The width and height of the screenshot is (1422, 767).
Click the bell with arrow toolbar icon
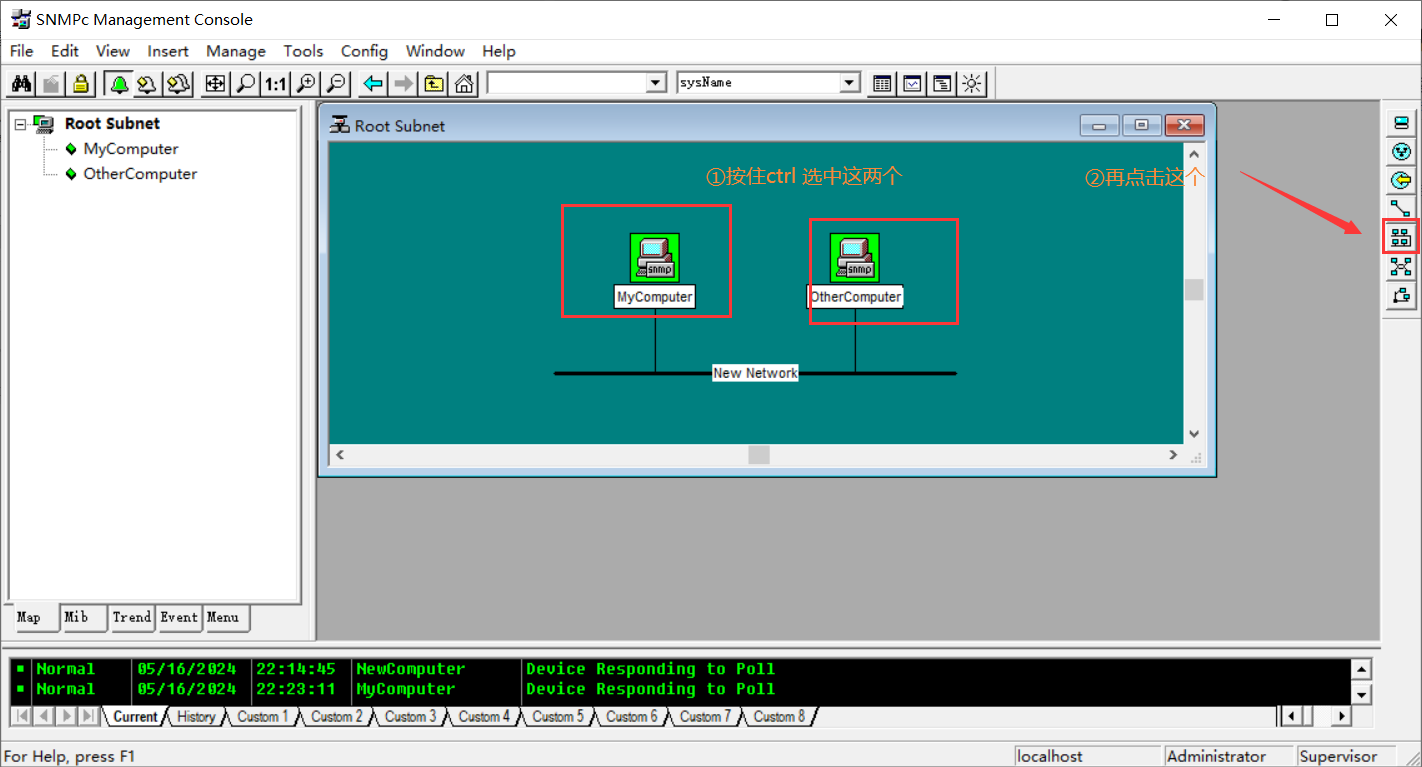point(148,83)
